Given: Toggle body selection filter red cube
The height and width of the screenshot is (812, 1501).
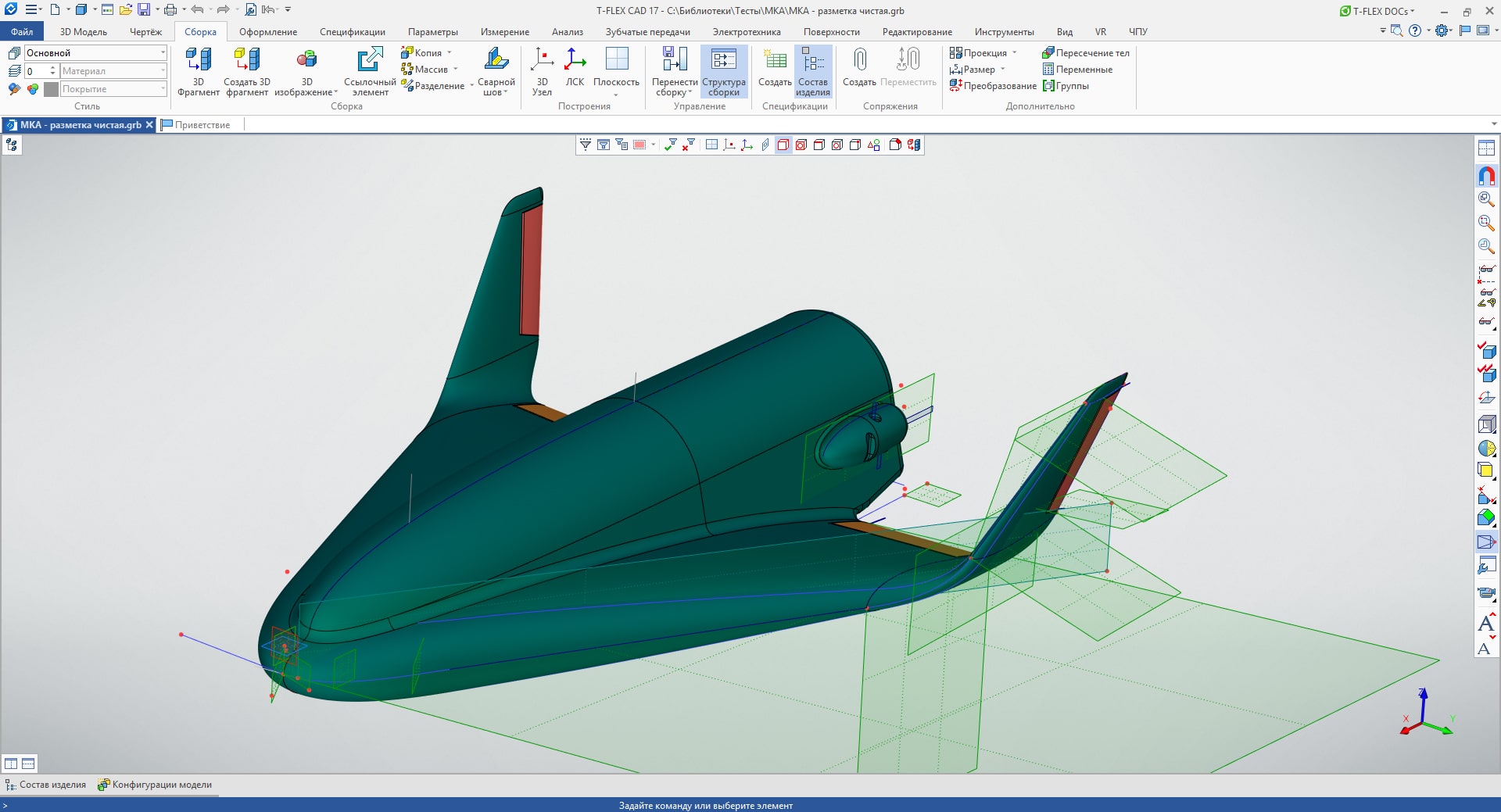Looking at the screenshot, I should pyautogui.click(x=783, y=145).
